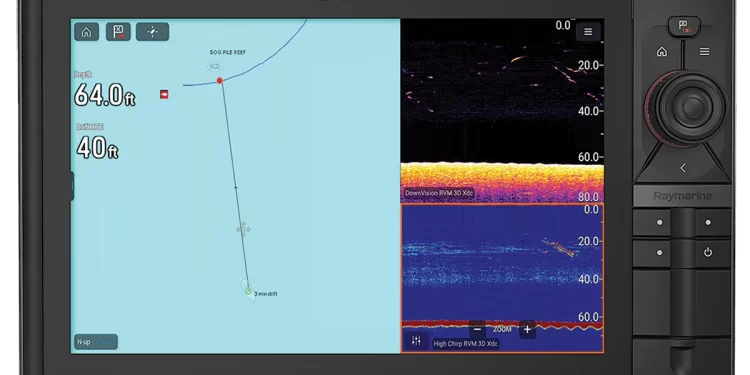Image resolution: width=750 pixels, height=375 pixels.
Task: Tap the on-screen Home icon
Action: (x=87, y=32)
